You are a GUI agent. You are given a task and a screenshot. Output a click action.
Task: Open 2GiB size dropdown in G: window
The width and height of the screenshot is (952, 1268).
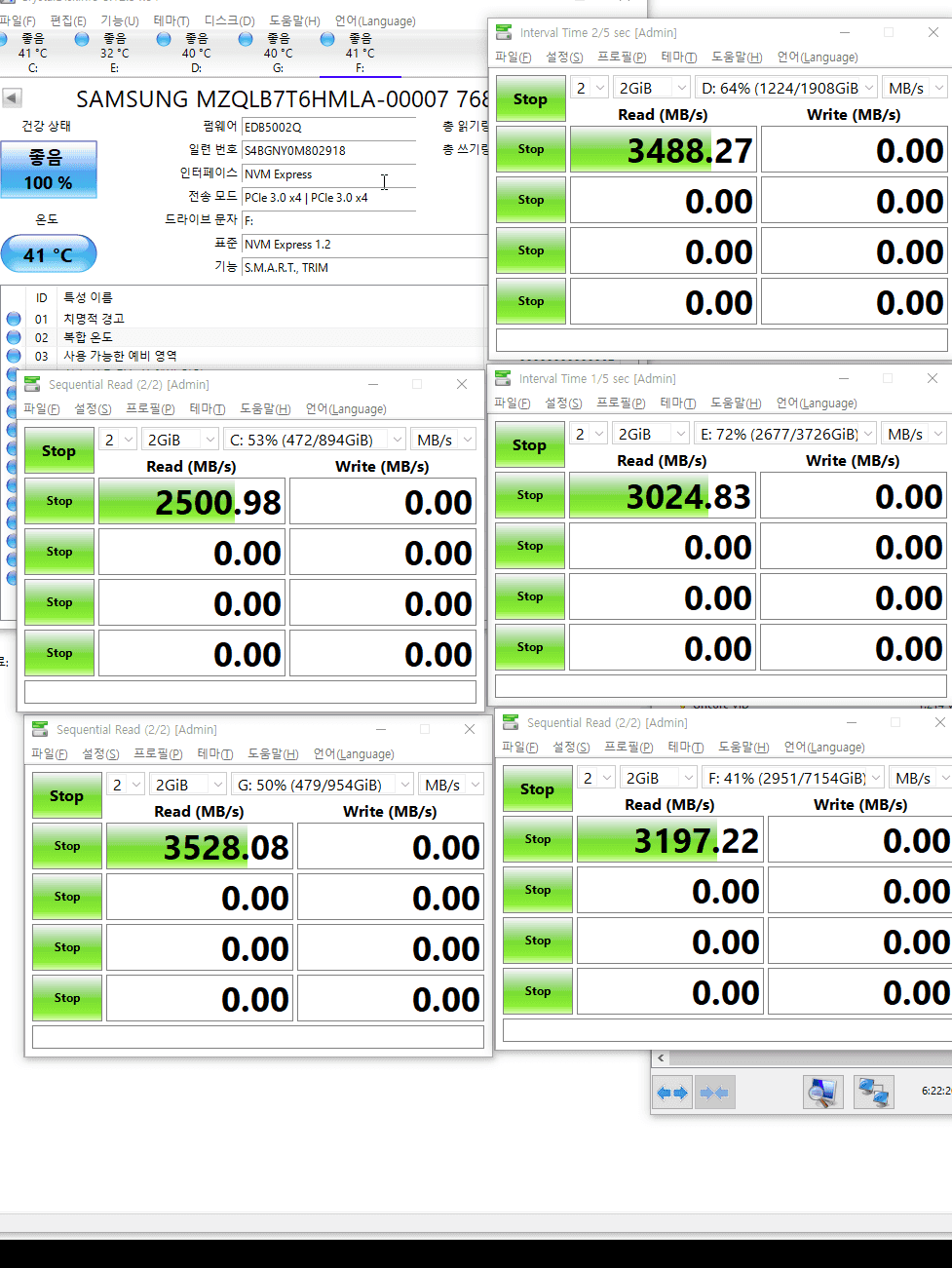188,785
